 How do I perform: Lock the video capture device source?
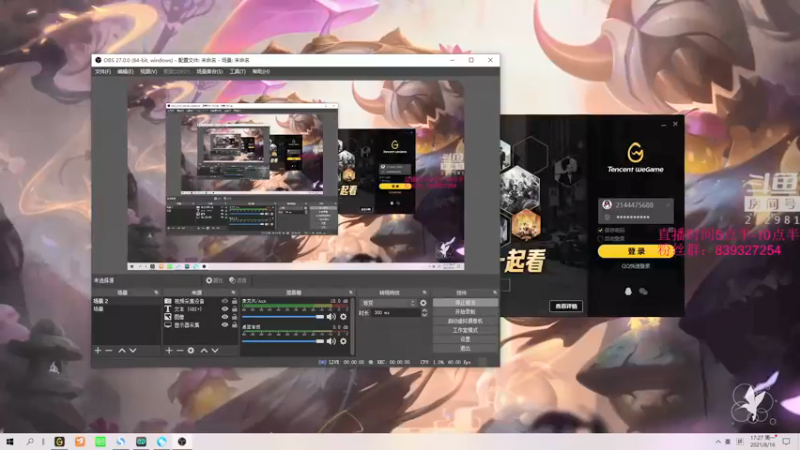coord(234,301)
